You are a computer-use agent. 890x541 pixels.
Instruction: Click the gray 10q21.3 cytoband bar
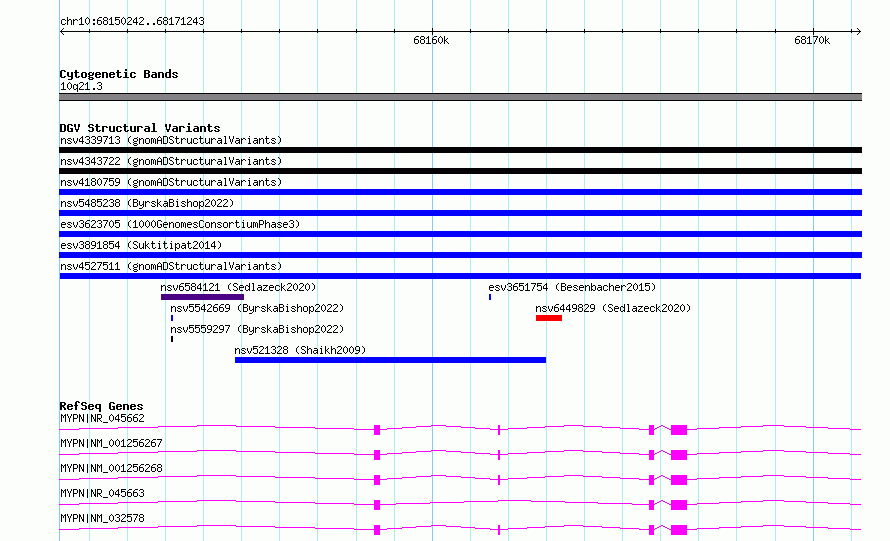(x=460, y=97)
